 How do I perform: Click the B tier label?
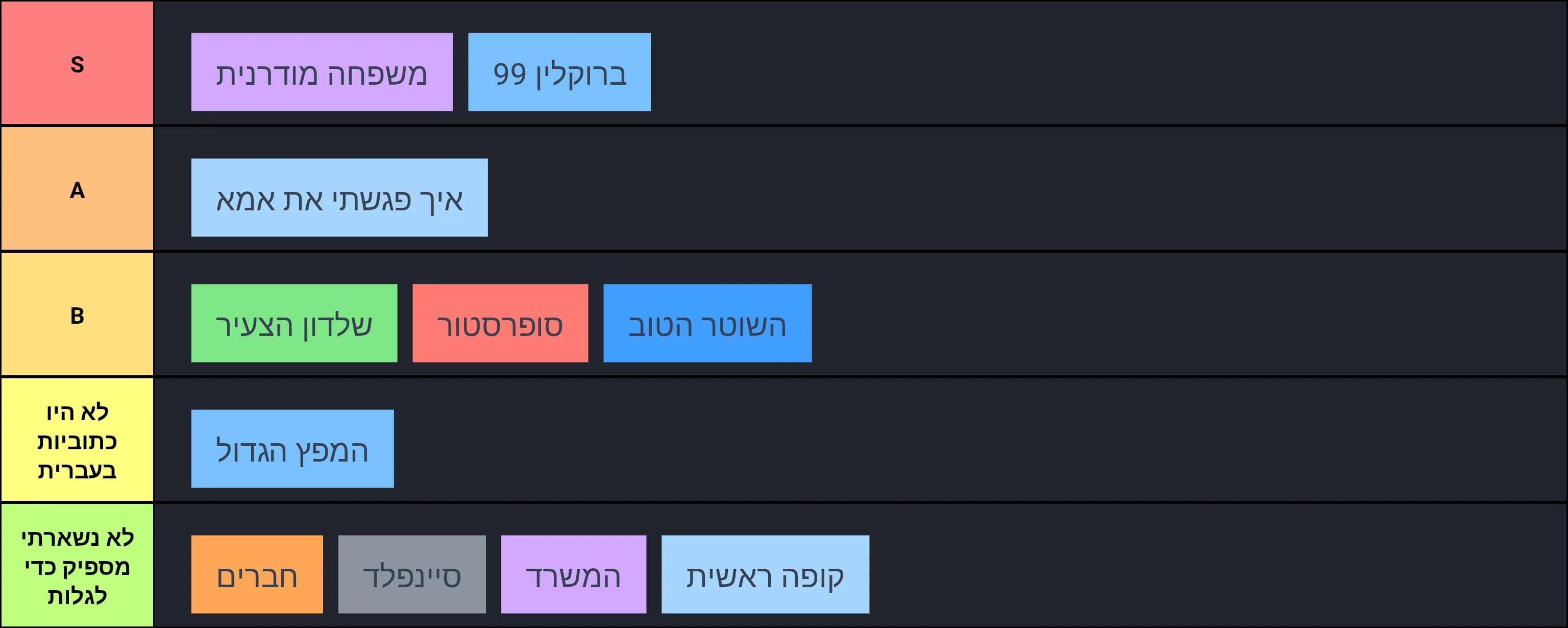[77, 315]
